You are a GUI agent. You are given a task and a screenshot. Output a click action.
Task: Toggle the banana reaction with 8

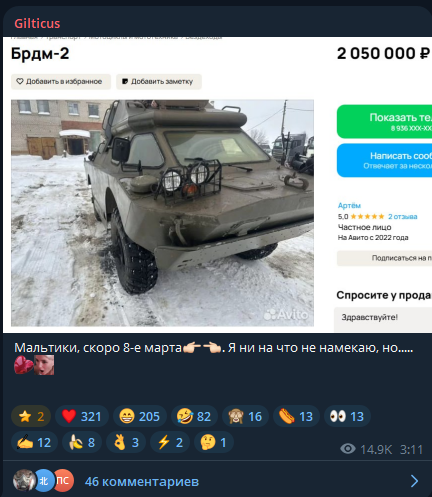tap(82, 442)
